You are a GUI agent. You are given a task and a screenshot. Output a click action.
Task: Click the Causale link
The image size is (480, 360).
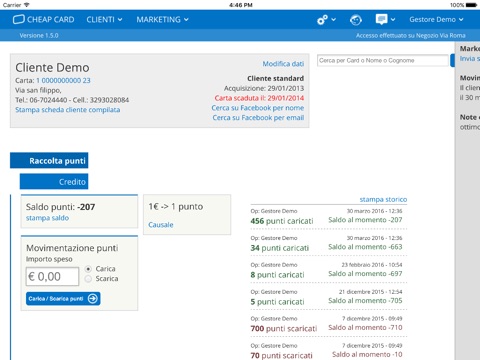(161, 225)
